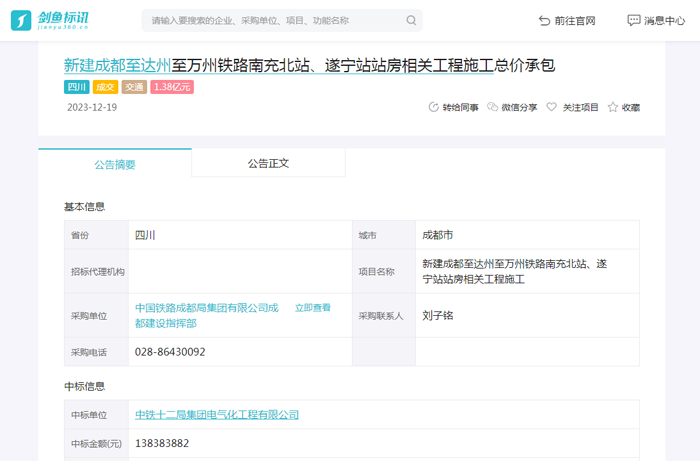Click the yellow 成交 tag
This screenshot has height=461, width=700.
click(106, 87)
